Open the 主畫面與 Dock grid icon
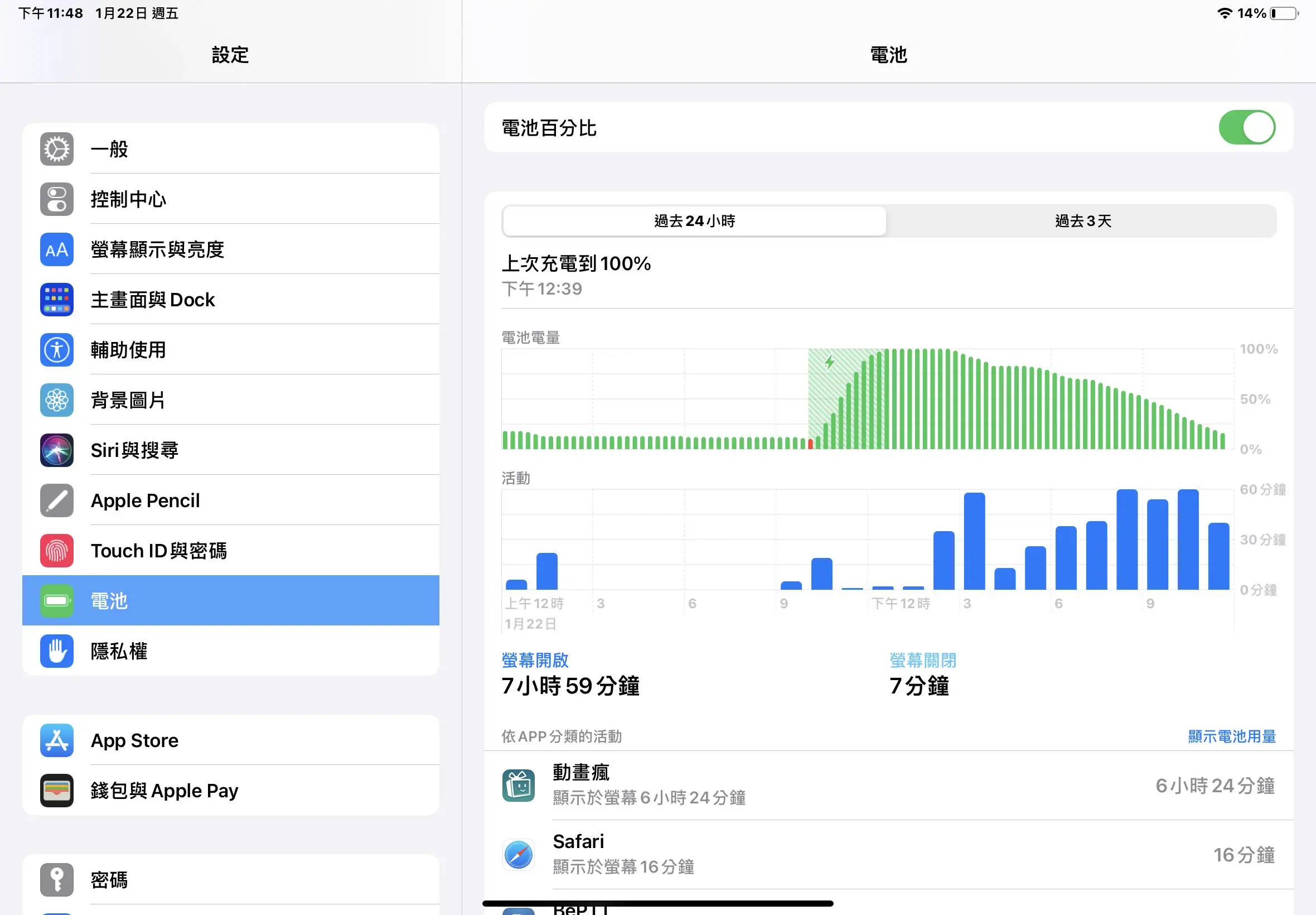The image size is (1316, 915). (57, 300)
